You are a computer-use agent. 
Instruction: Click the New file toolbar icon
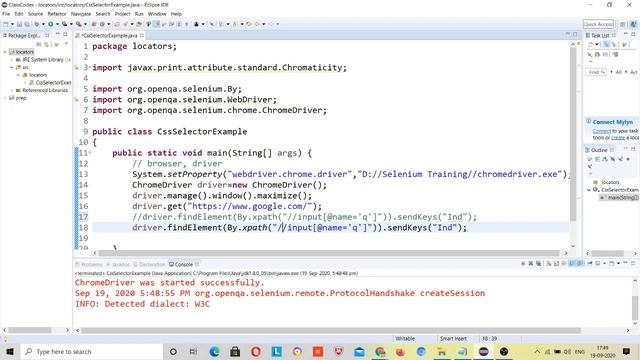(x=5, y=24)
